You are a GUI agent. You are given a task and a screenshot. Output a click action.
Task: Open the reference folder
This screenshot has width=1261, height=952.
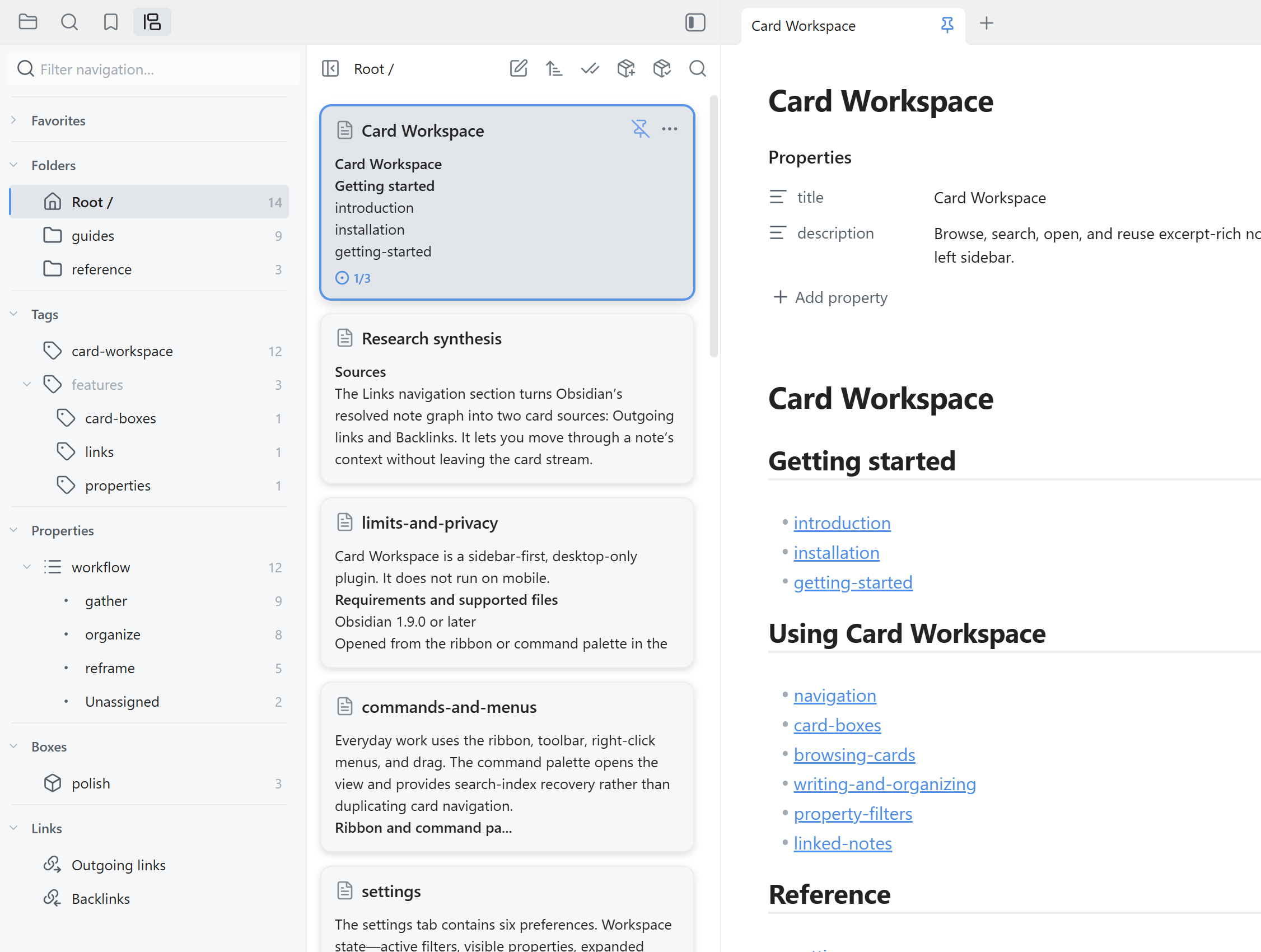[x=150, y=269]
